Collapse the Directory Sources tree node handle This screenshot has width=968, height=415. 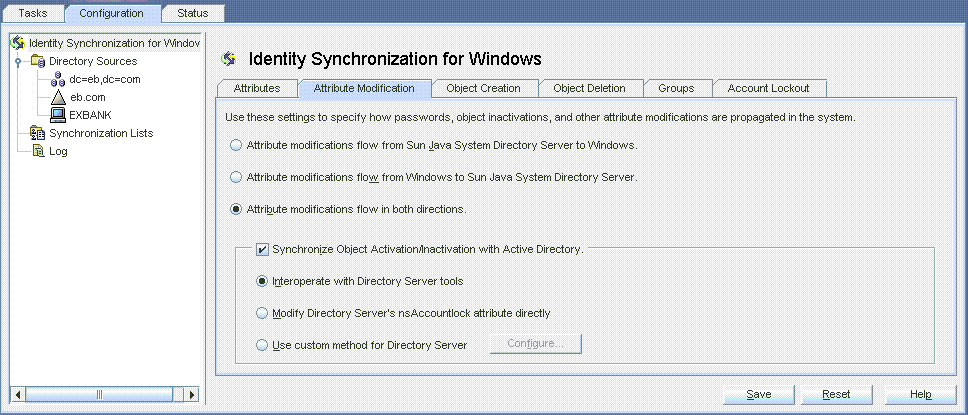pyautogui.click(x=18, y=61)
